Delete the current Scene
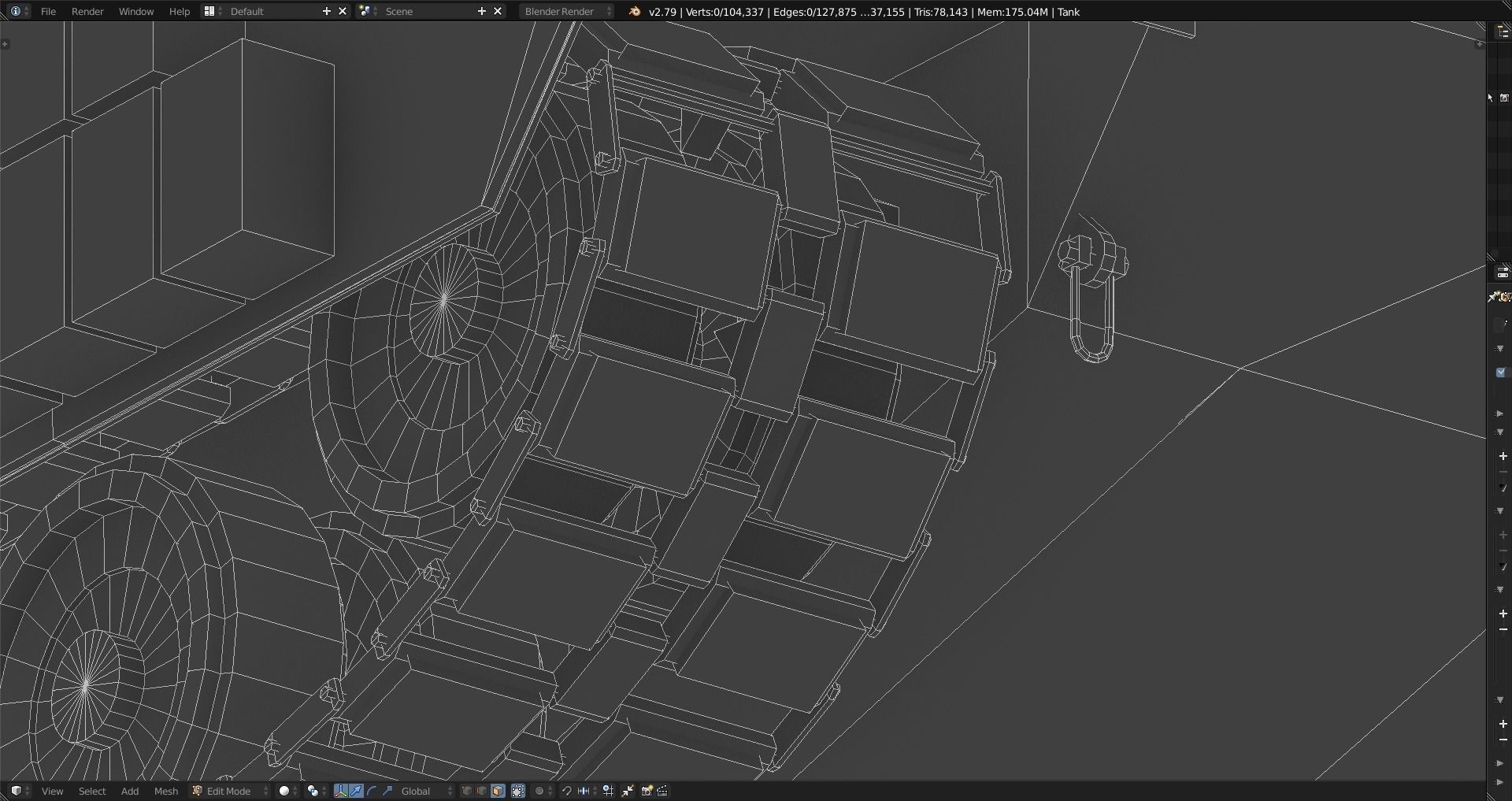 click(x=498, y=11)
